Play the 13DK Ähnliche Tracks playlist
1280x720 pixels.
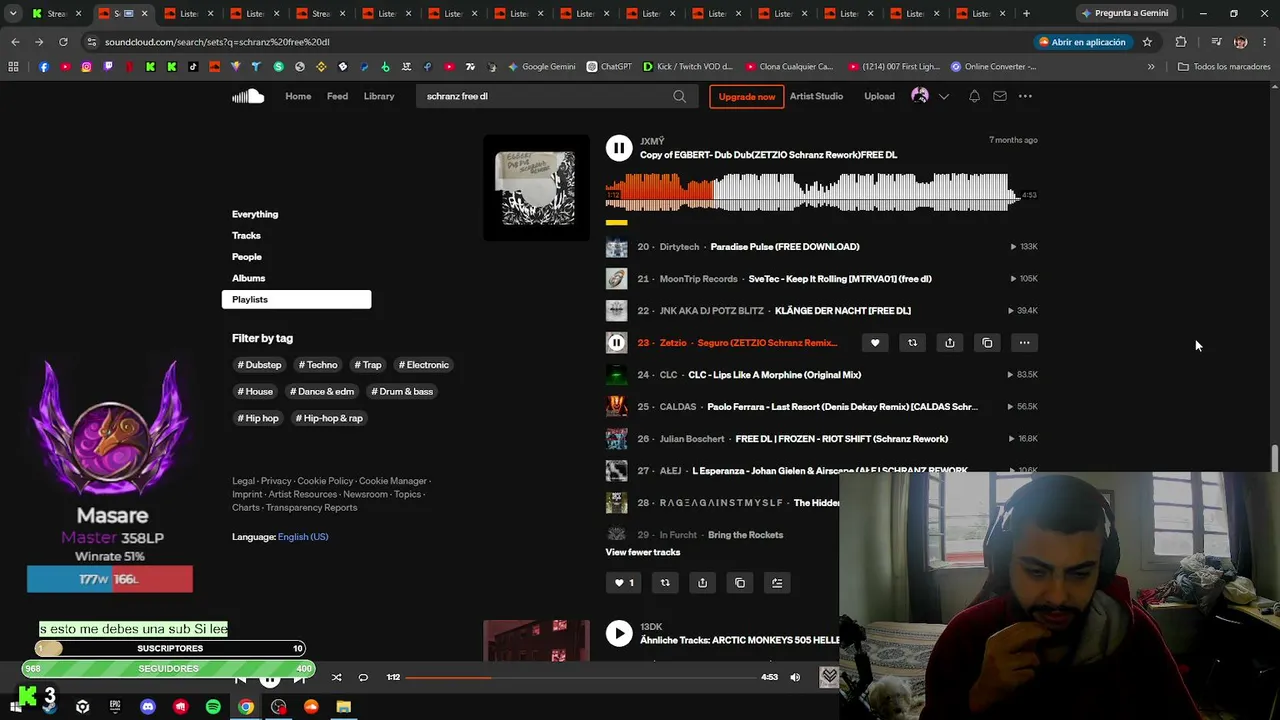[x=619, y=634]
